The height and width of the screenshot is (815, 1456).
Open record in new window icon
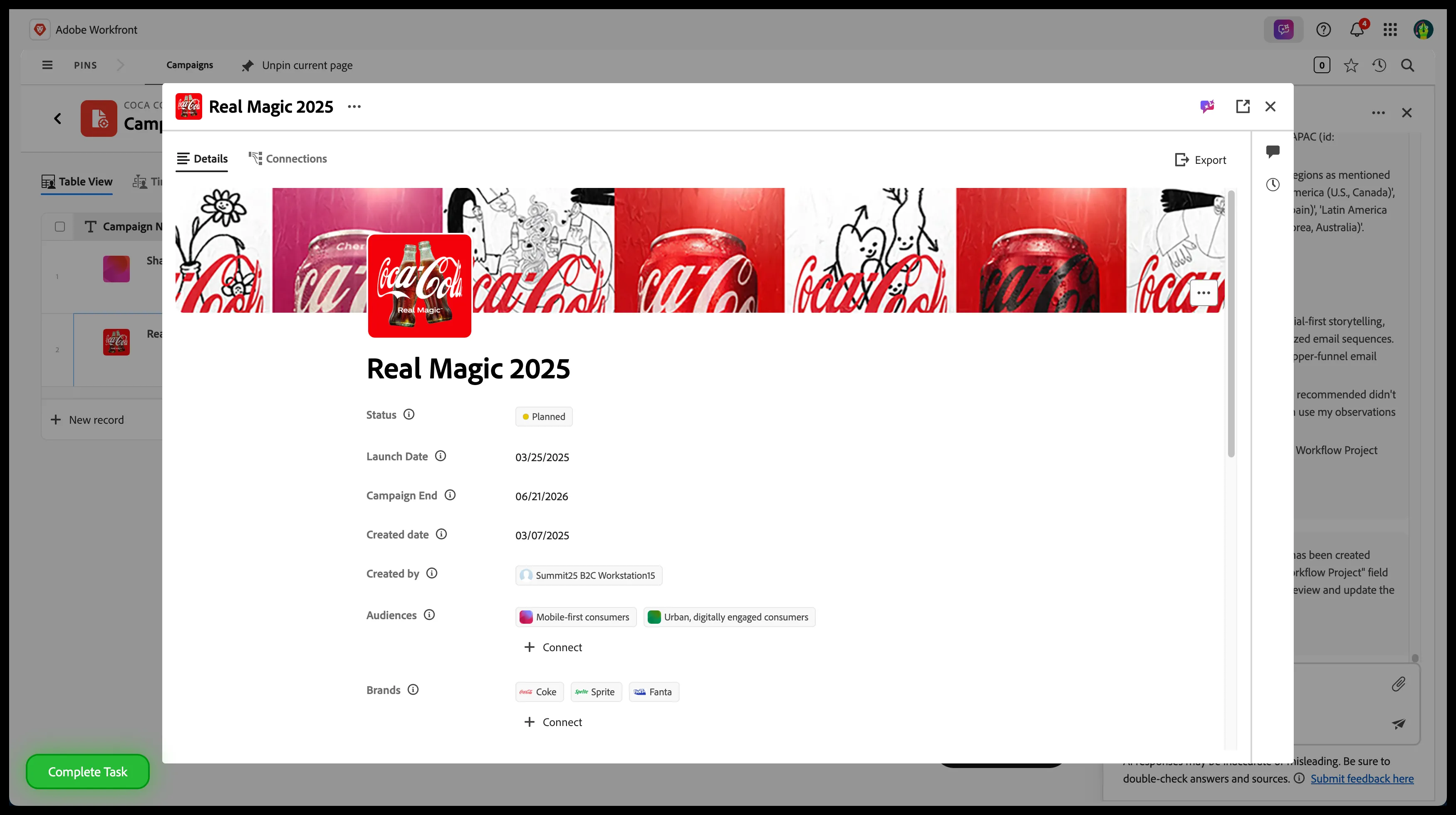pos(1242,106)
